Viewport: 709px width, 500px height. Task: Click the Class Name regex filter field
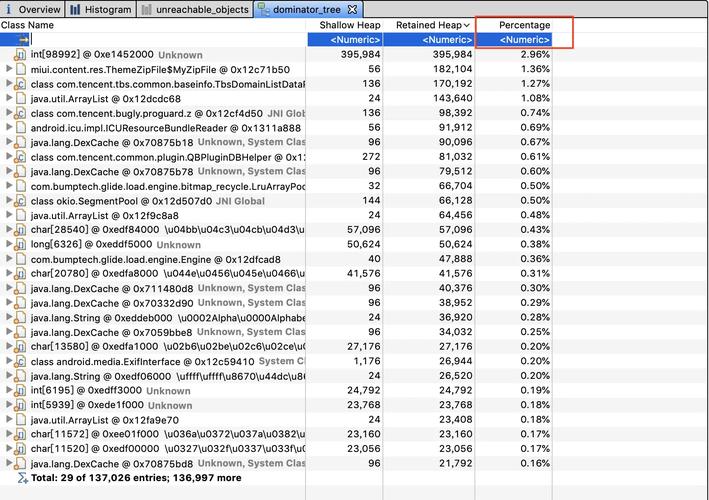(x=167, y=40)
